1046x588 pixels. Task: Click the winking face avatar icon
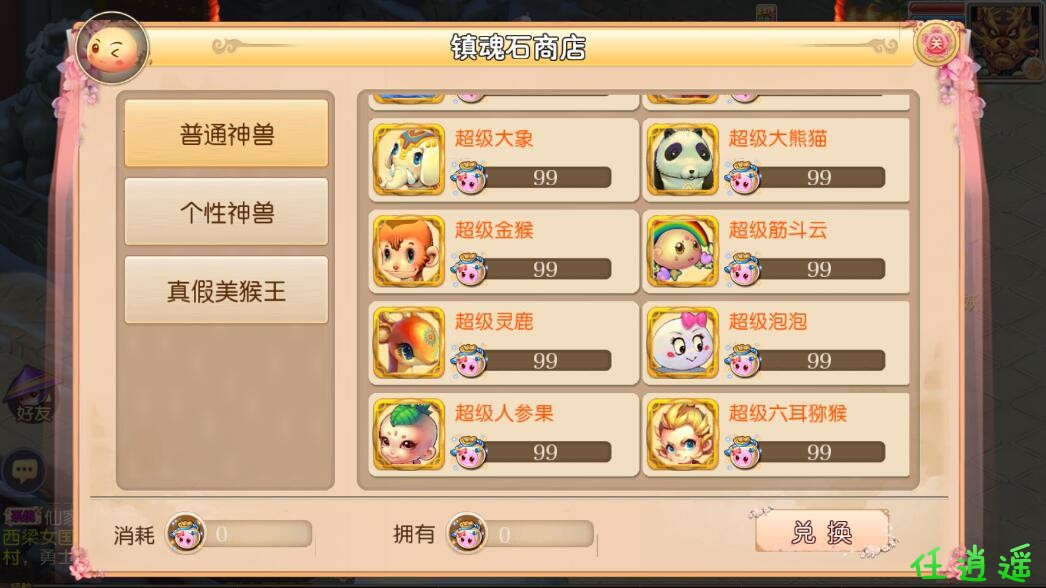[112, 49]
